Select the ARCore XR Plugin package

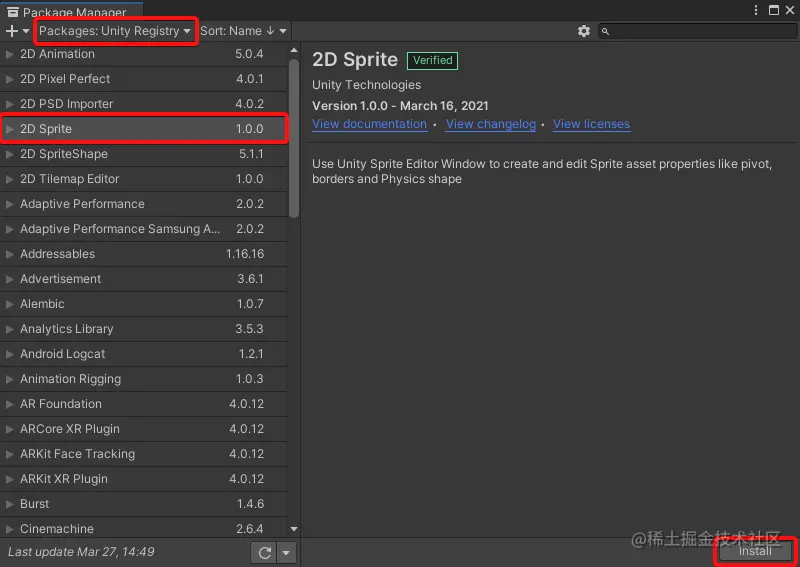point(144,429)
